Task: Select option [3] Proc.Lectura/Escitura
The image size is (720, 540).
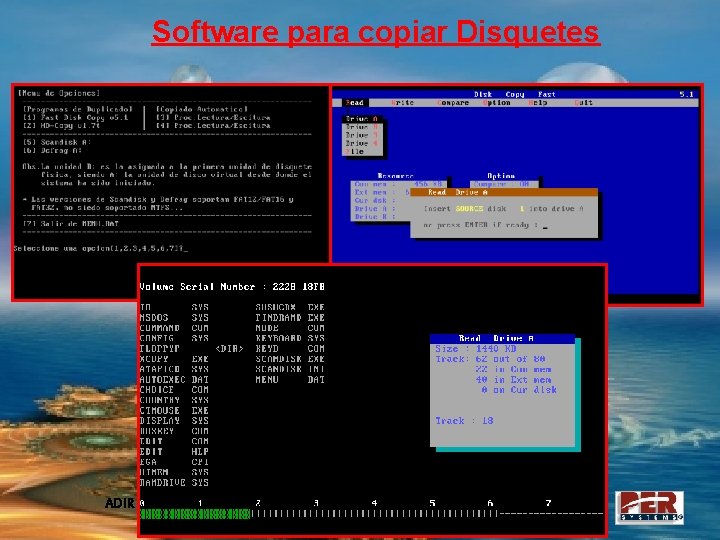Action: coord(213,118)
